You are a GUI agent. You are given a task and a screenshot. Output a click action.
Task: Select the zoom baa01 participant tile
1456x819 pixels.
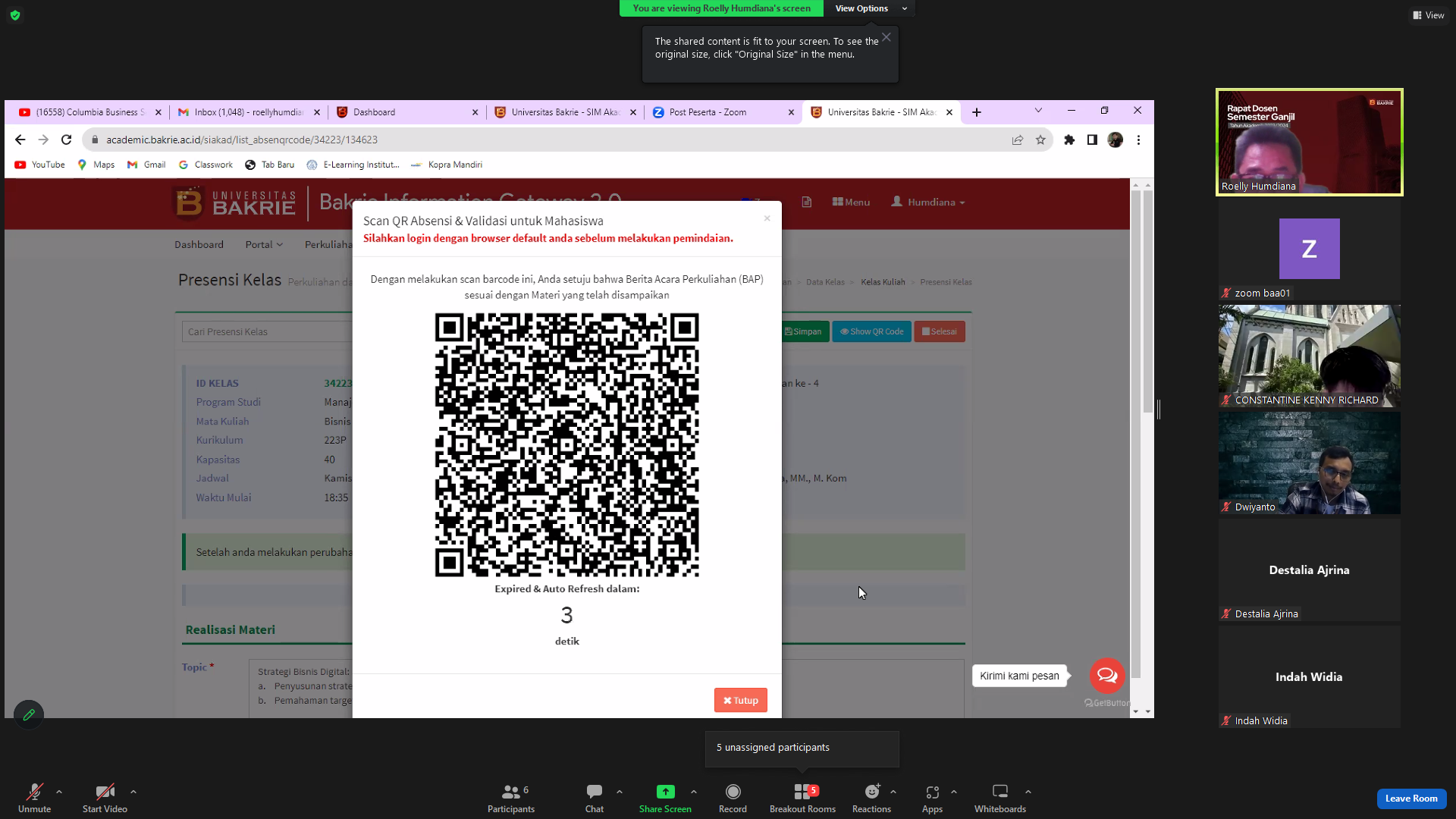pyautogui.click(x=1309, y=249)
